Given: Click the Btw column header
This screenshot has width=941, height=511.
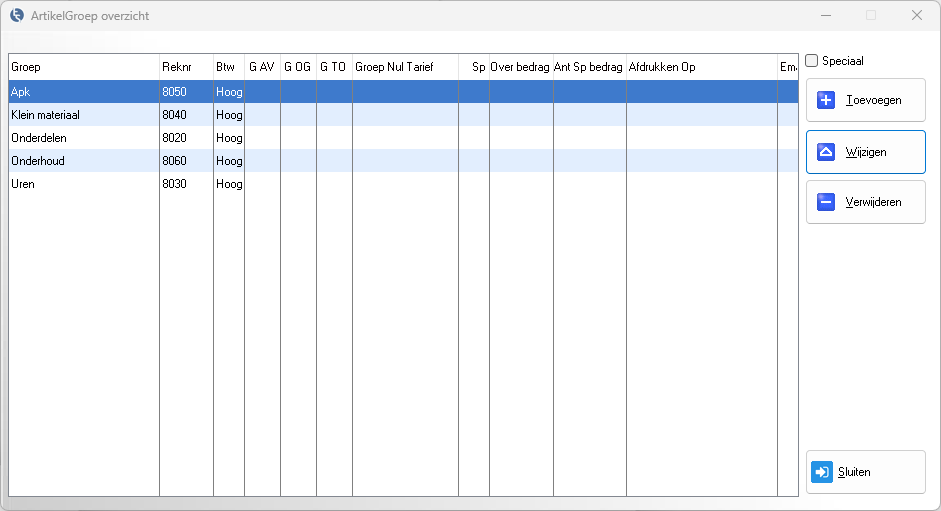Looking at the screenshot, I should 228,67.
